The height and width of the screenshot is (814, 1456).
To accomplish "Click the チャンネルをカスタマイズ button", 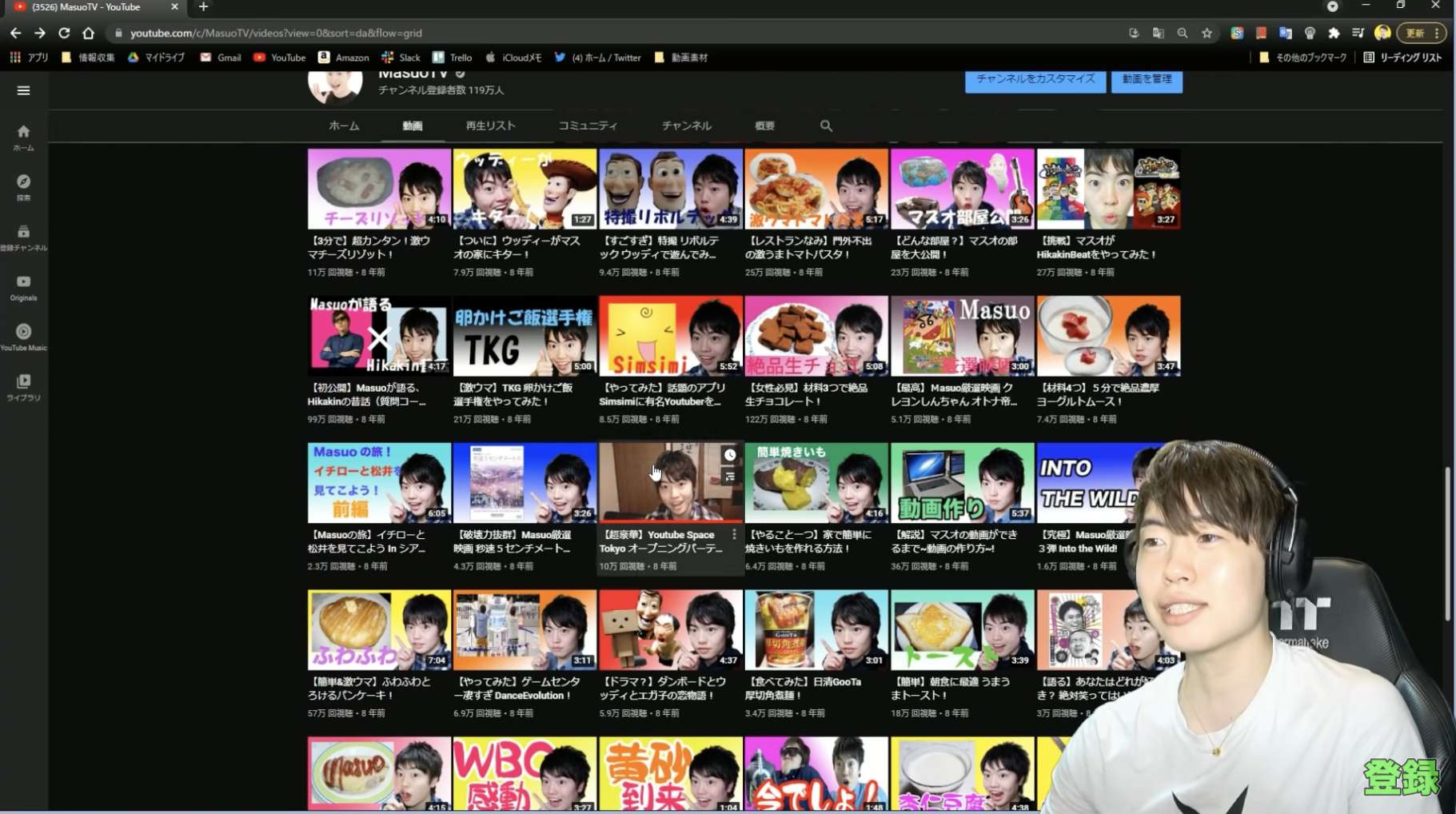I will coord(1035,79).
